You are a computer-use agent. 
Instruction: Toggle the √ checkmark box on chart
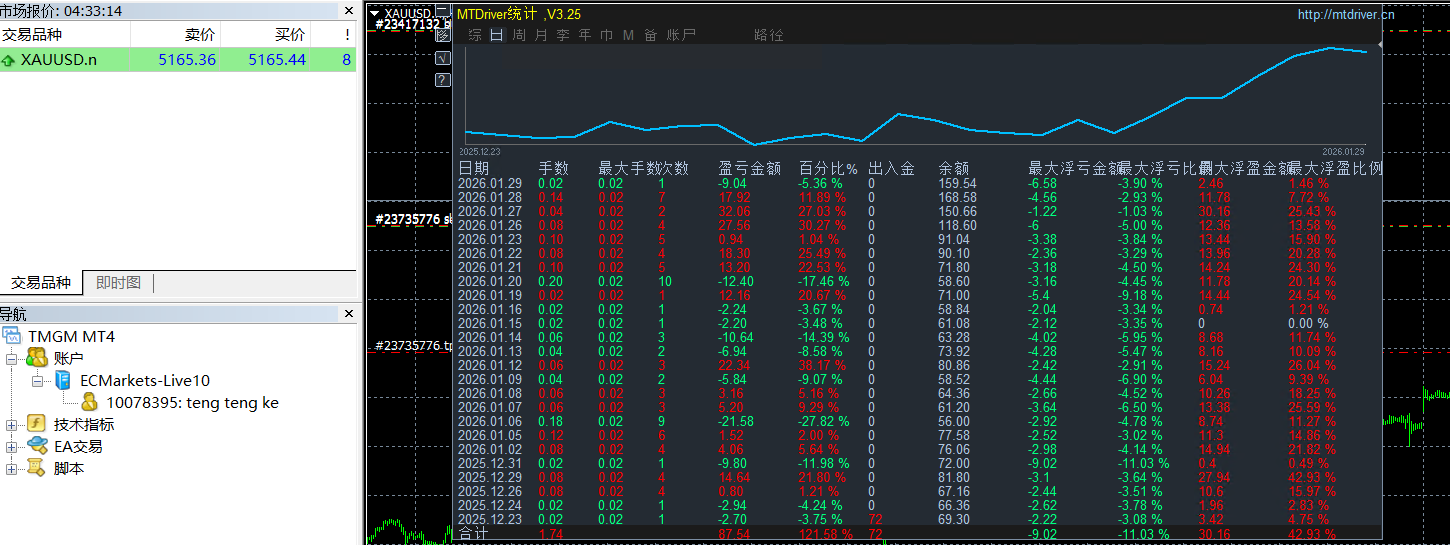pyautogui.click(x=443, y=57)
